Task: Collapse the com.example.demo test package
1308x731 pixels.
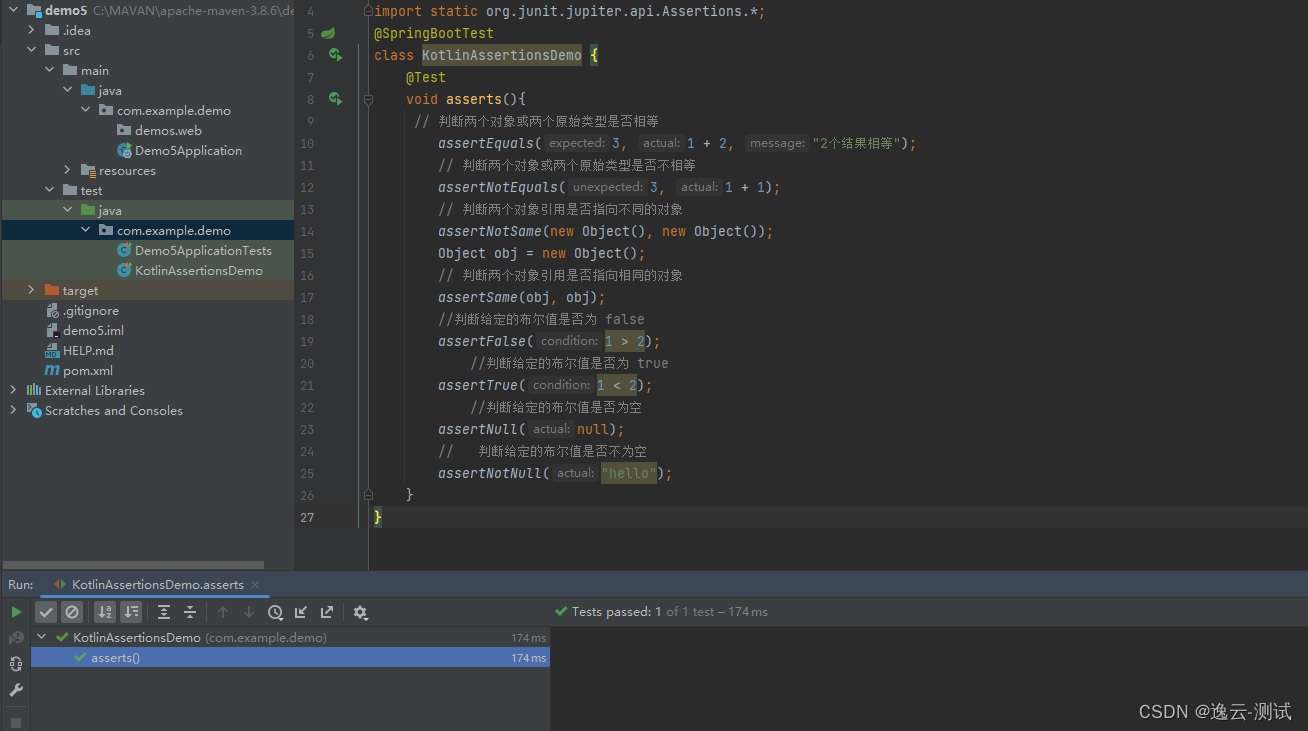Action: coord(85,230)
